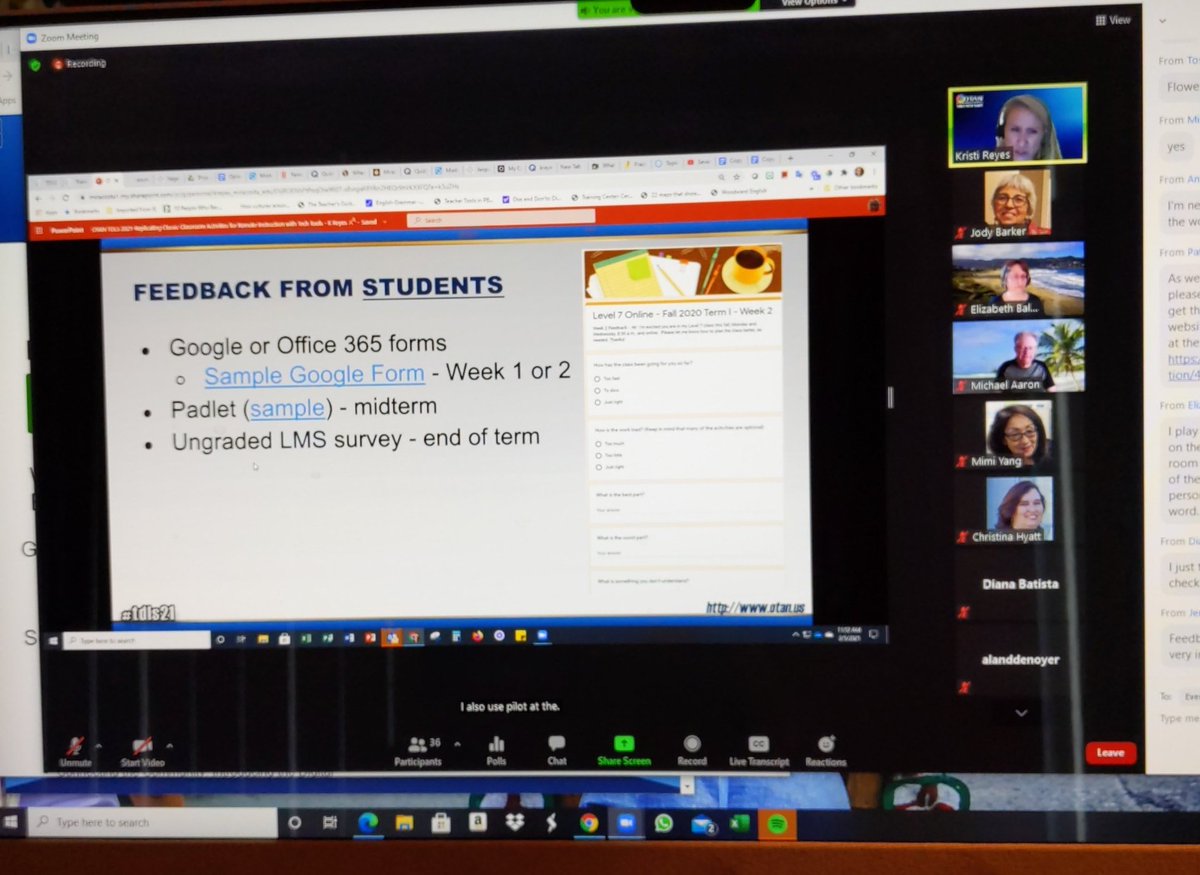
Task: Click 'Ungraded LMS survey - end of term' text
Action: click(x=355, y=439)
